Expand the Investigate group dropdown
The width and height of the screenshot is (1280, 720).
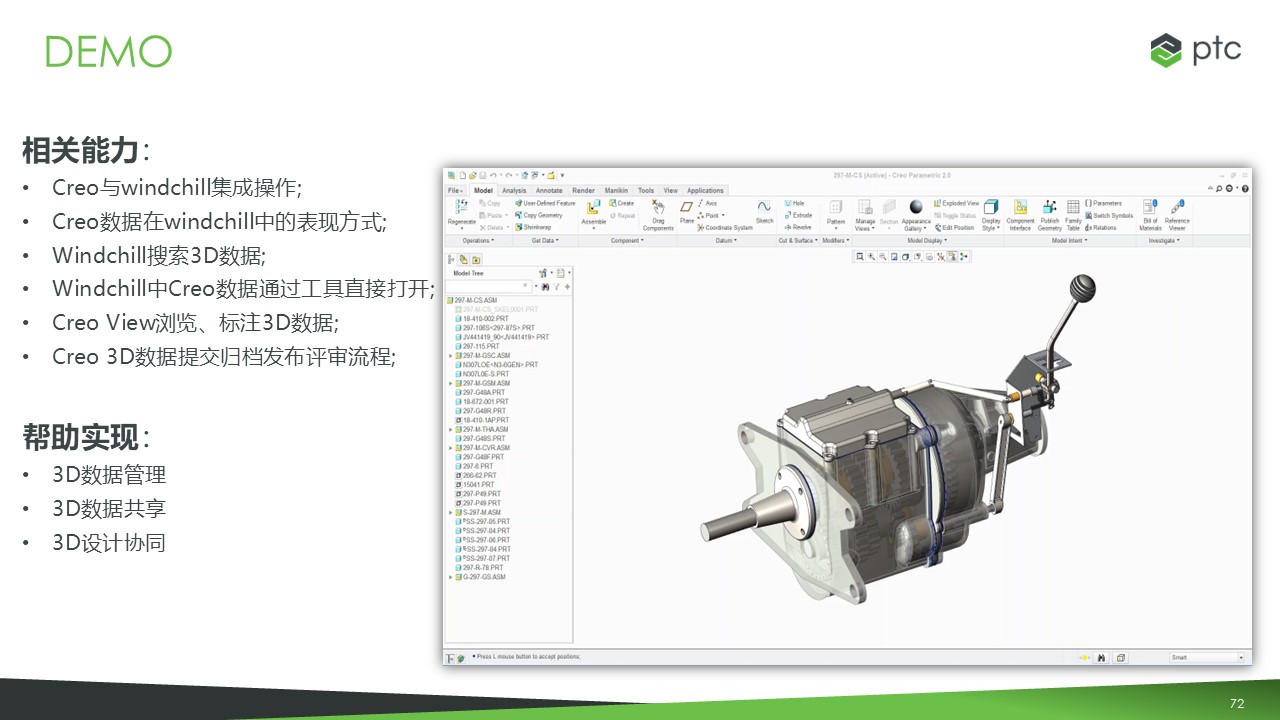coord(1163,240)
